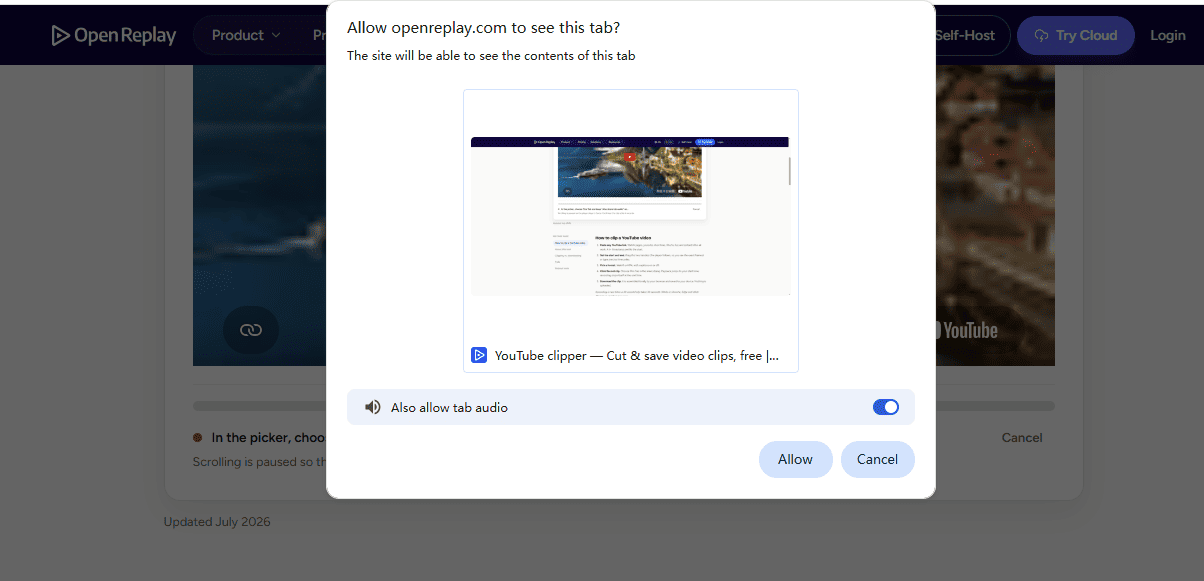Click the copy link chain icon on the video
The height and width of the screenshot is (581, 1204).
[251, 329]
